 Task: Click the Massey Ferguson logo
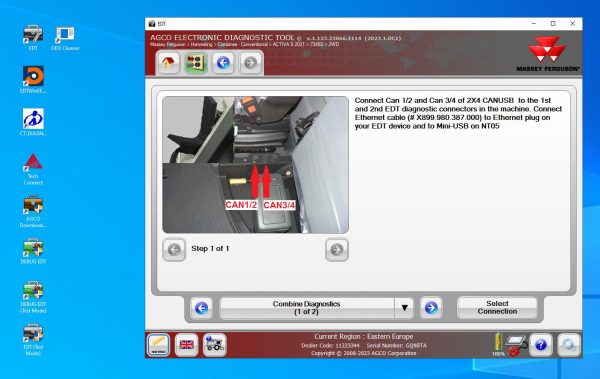pyautogui.click(x=548, y=54)
